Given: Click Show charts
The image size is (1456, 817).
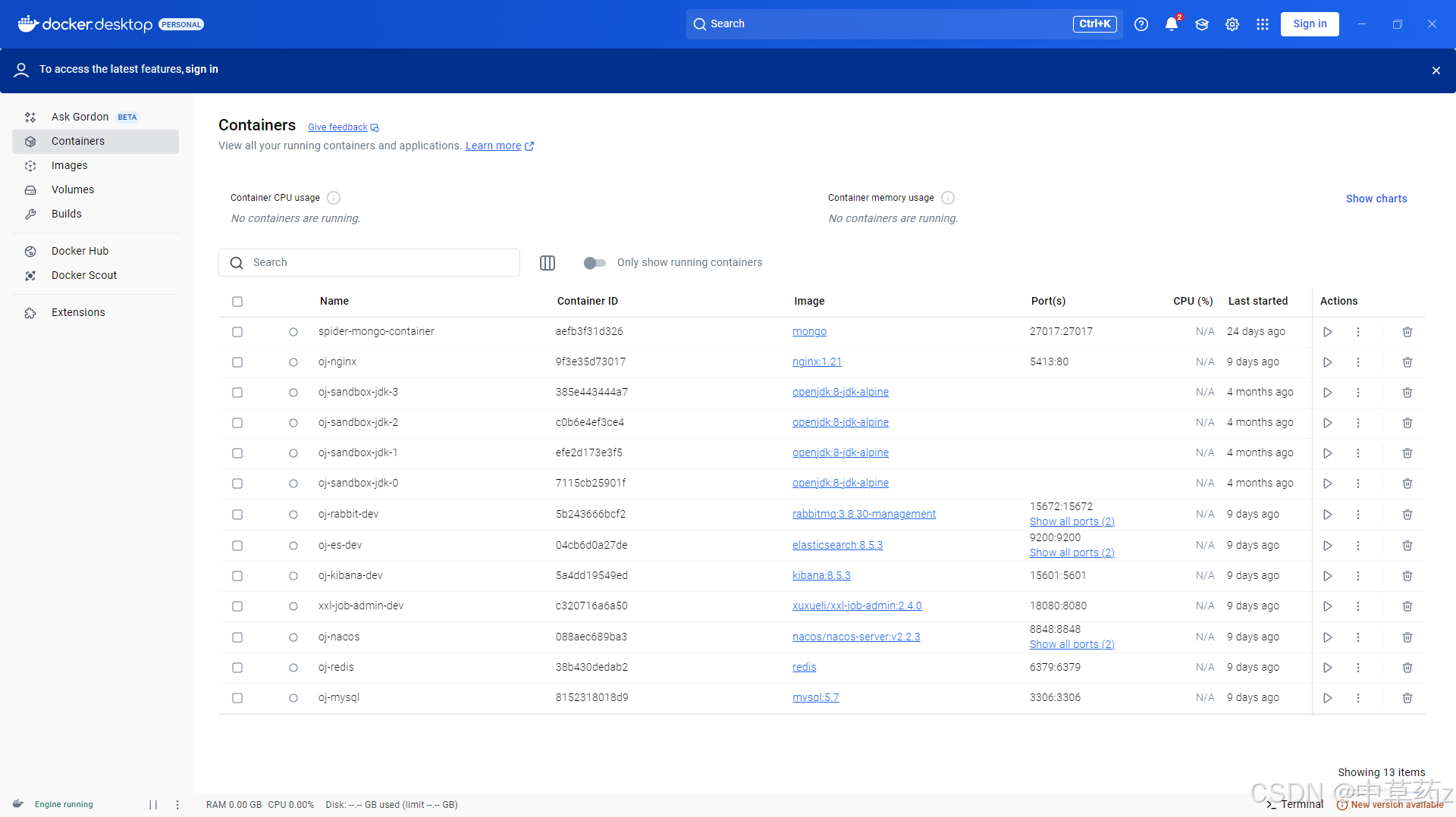Looking at the screenshot, I should pyautogui.click(x=1376, y=199).
